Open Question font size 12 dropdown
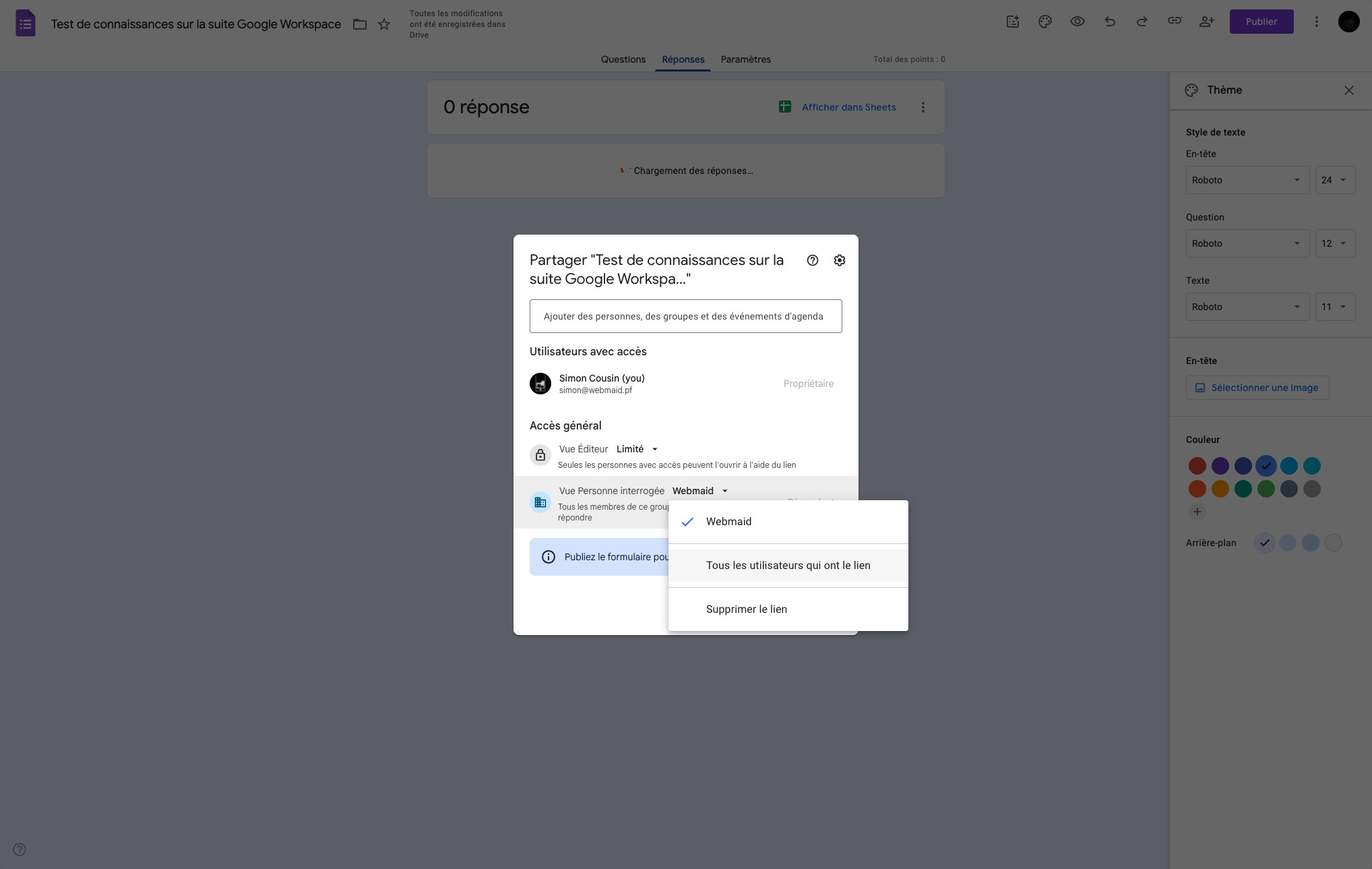 1335,243
